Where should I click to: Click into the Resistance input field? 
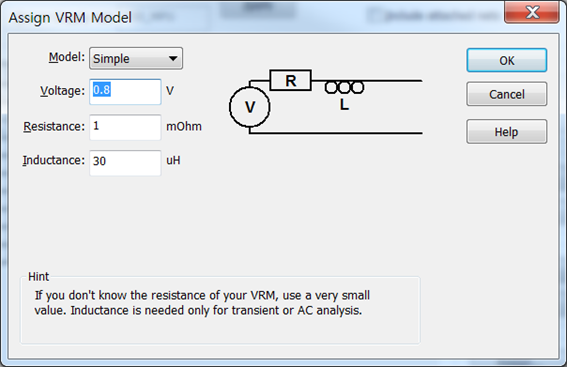tap(125, 127)
